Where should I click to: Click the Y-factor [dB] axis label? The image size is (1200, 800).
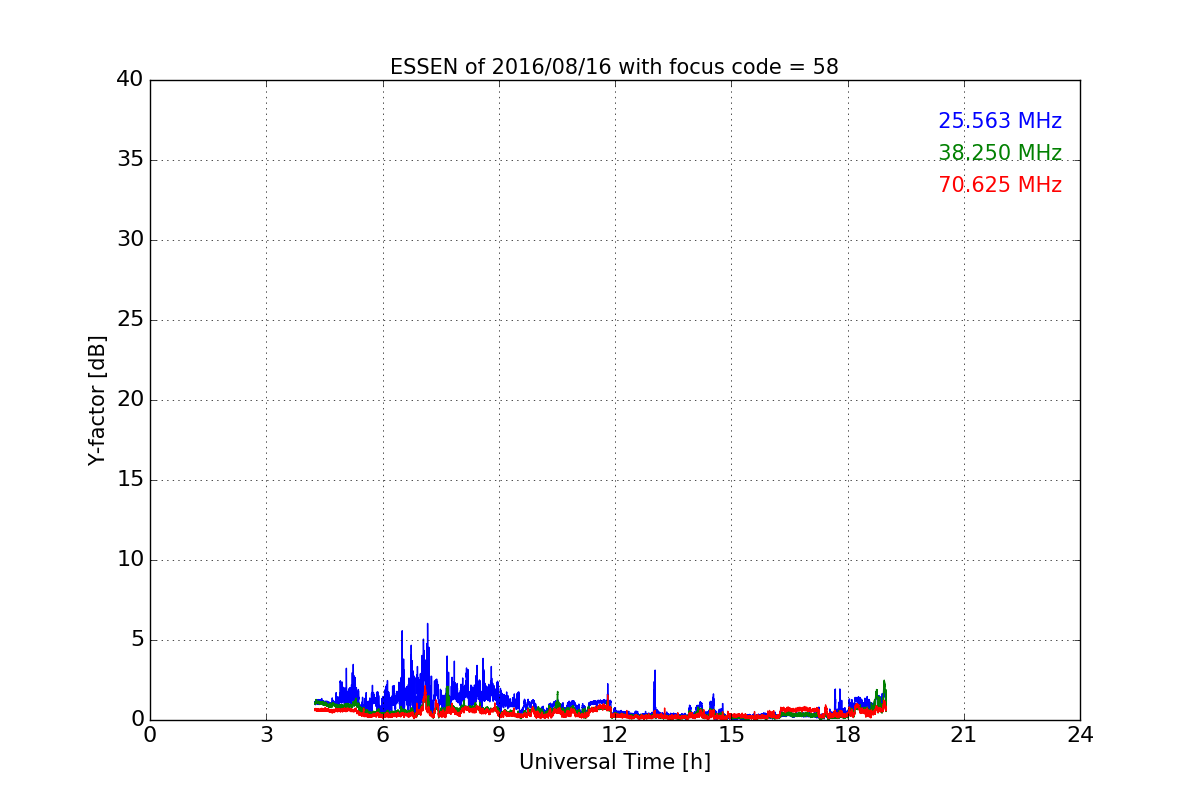97,400
